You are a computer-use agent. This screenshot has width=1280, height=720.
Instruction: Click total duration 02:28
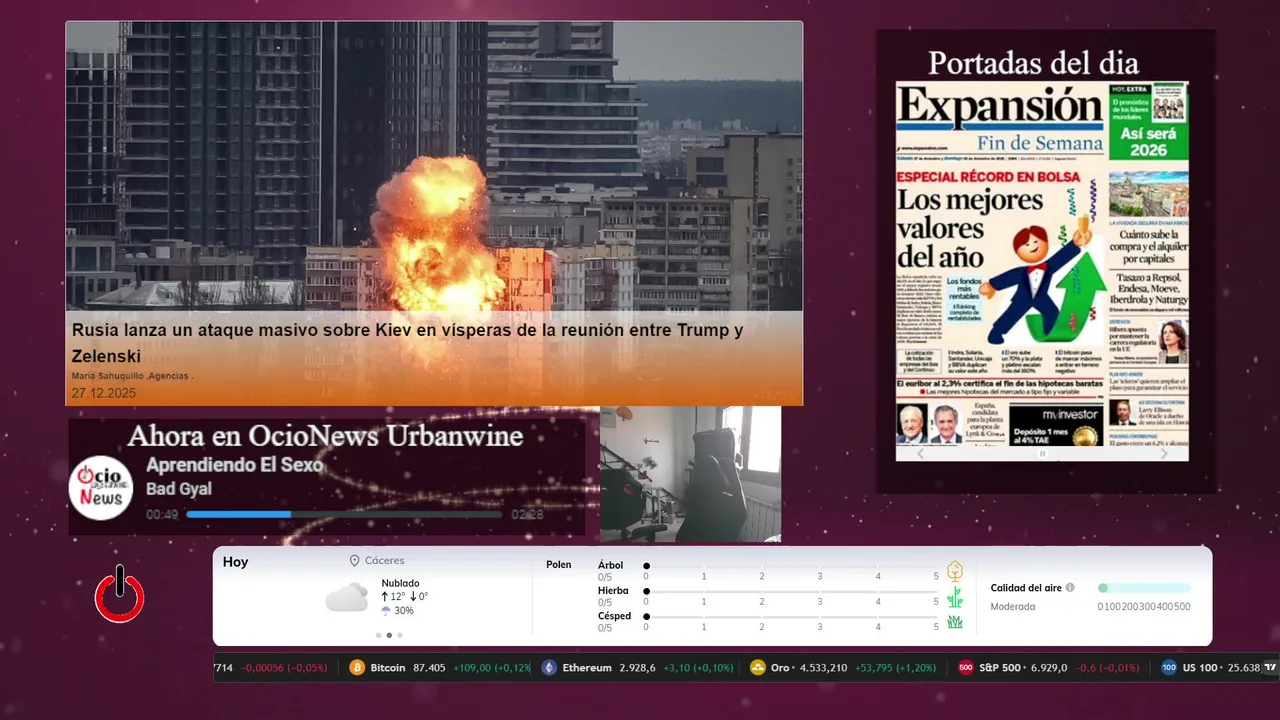pyautogui.click(x=527, y=514)
